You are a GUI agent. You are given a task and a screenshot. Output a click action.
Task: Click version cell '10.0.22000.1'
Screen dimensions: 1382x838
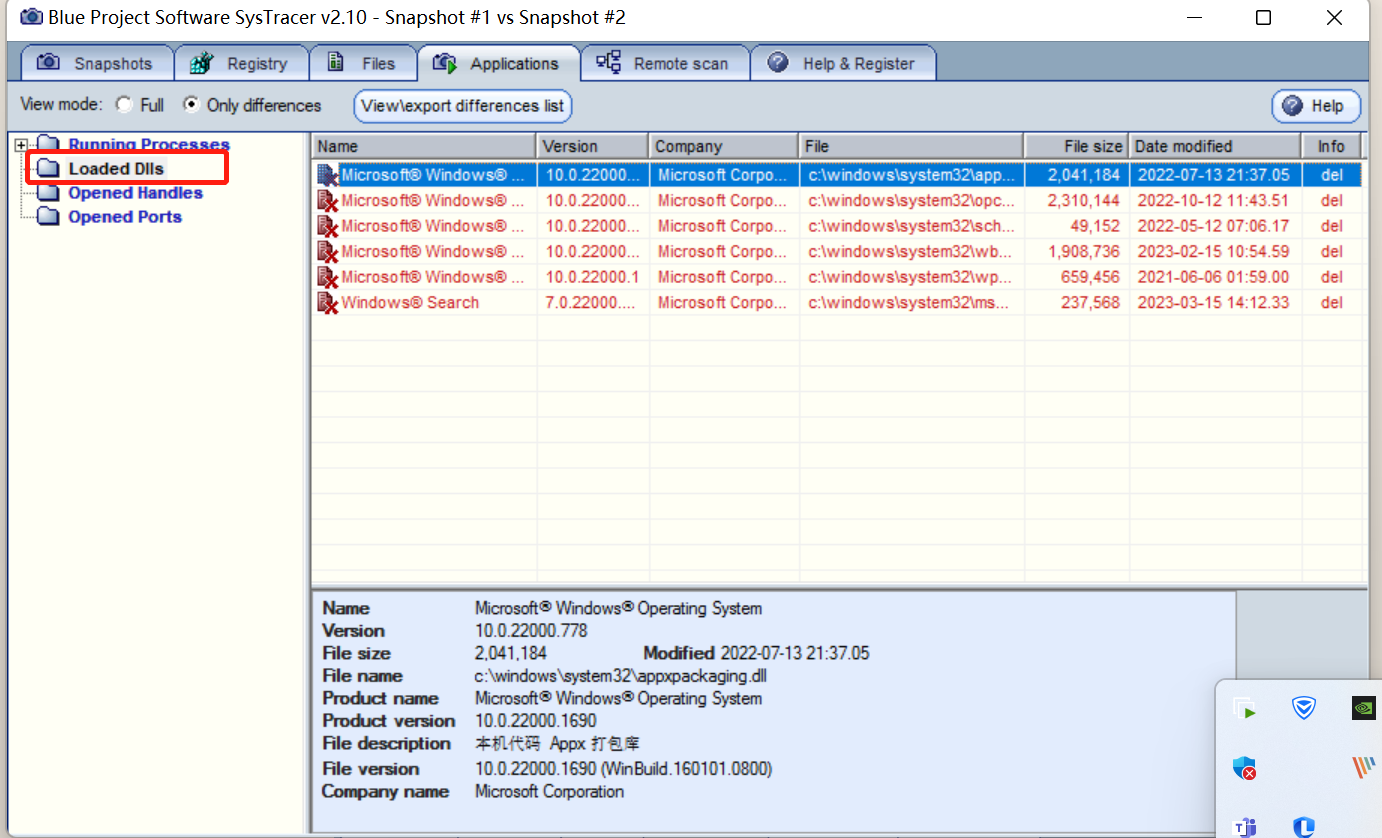[592, 277]
